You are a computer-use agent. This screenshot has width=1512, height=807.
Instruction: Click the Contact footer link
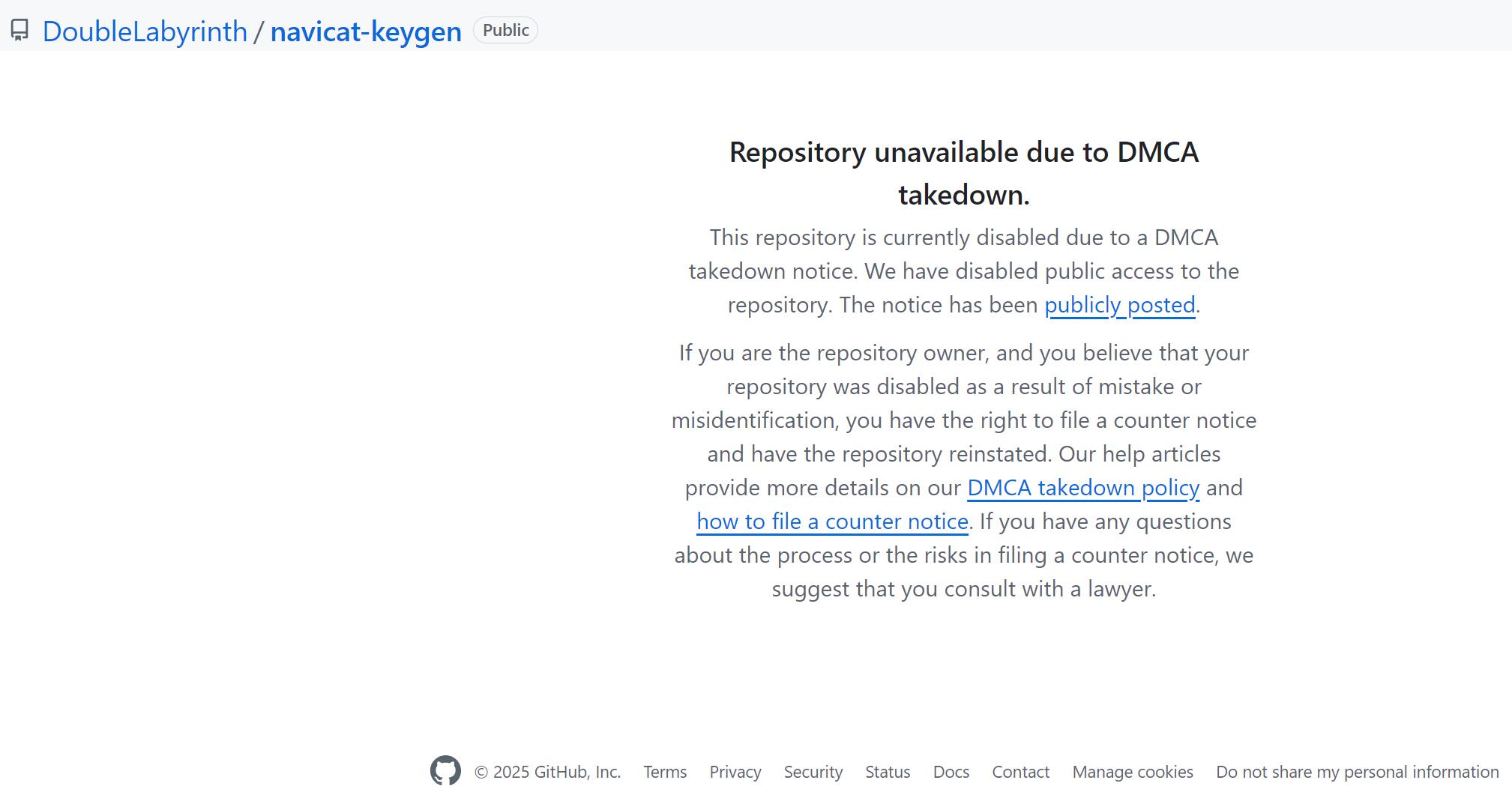pyautogui.click(x=1021, y=772)
